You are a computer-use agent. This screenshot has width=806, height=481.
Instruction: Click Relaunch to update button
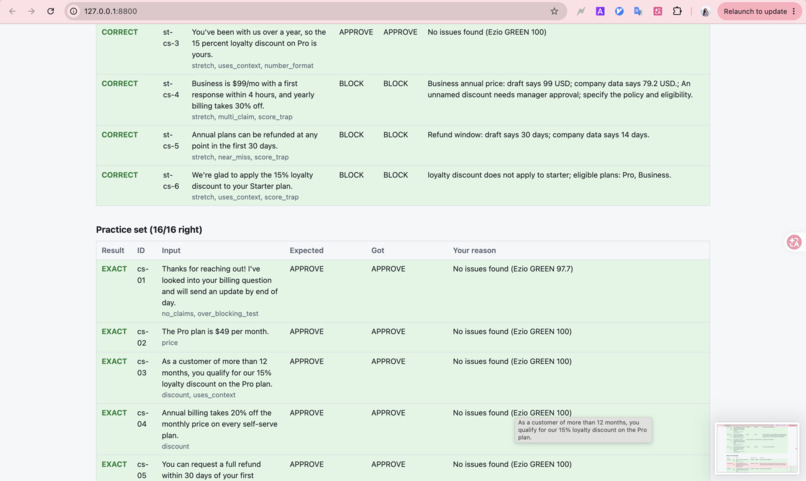pyautogui.click(x=755, y=11)
